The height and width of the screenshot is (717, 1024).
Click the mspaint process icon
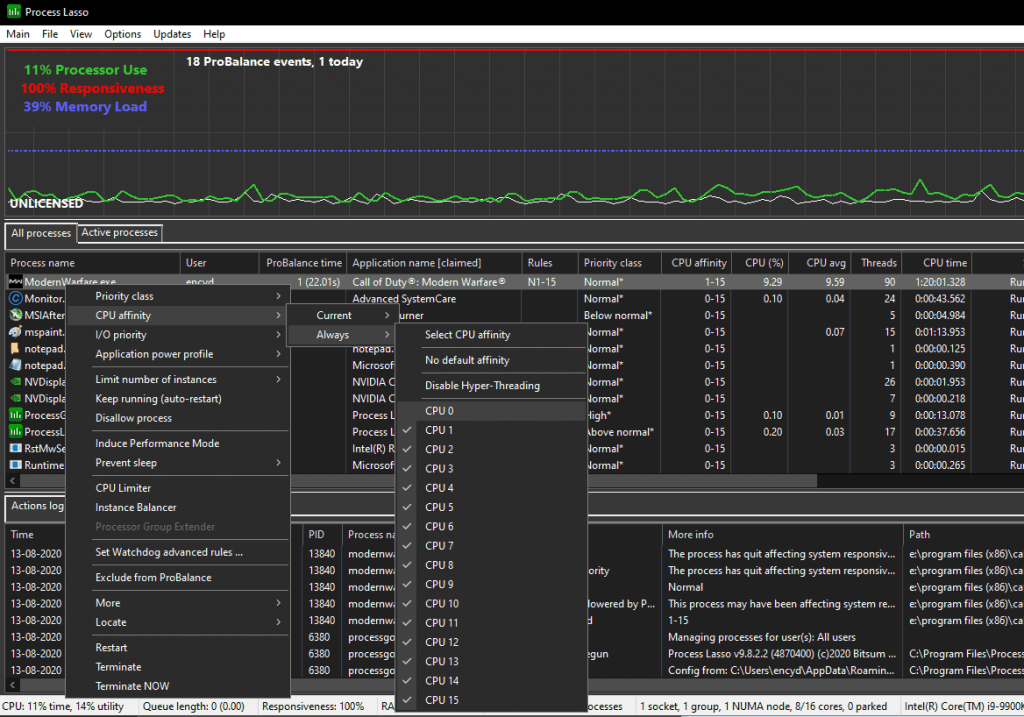[16, 332]
